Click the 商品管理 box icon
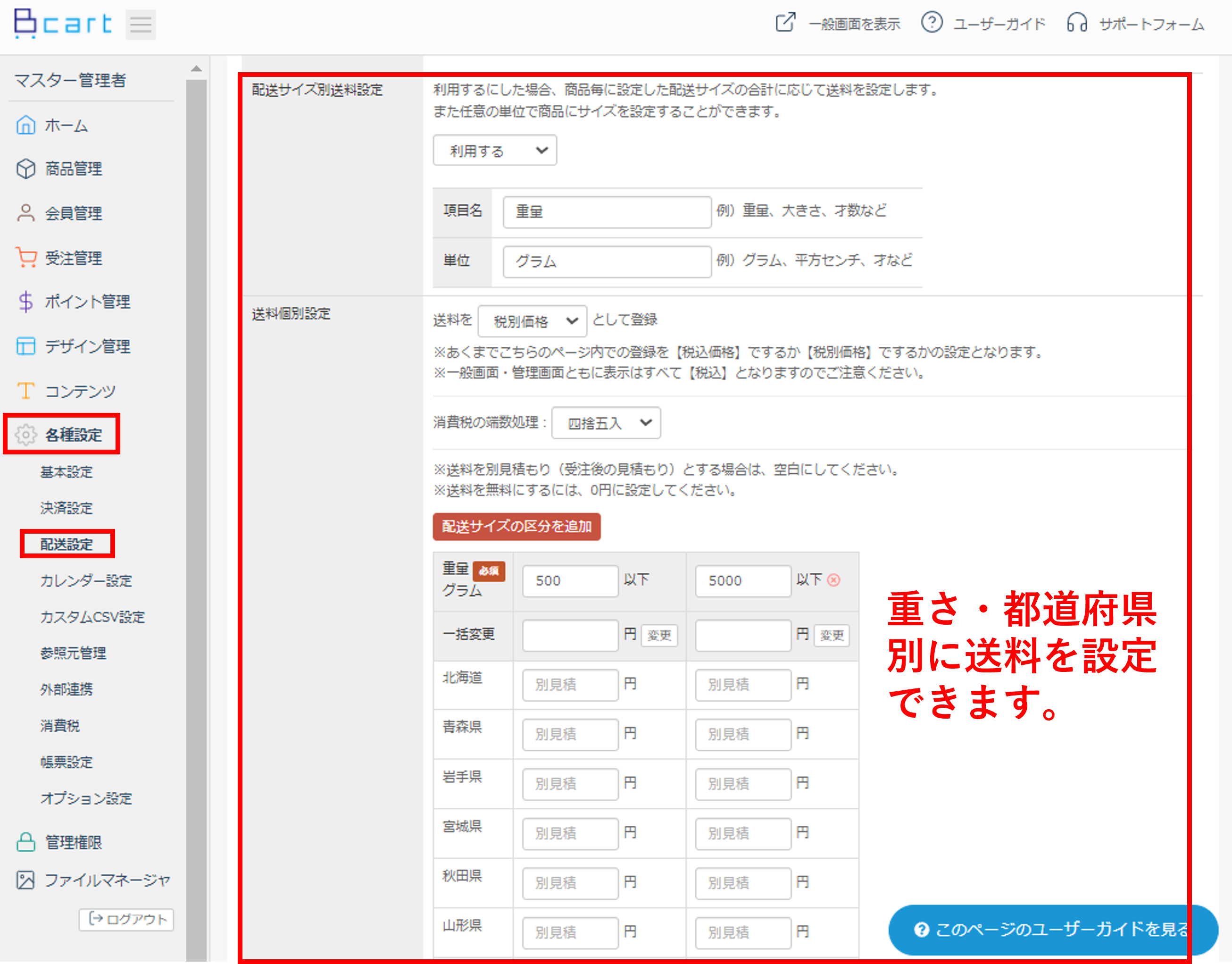 coord(25,168)
